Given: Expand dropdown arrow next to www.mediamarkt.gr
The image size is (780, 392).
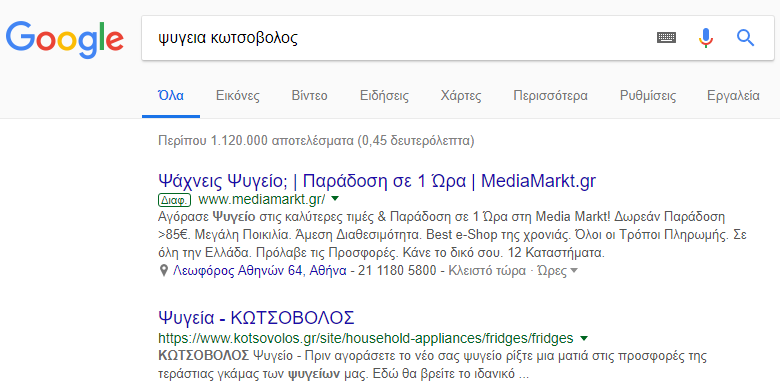Looking at the screenshot, I should (335, 199).
